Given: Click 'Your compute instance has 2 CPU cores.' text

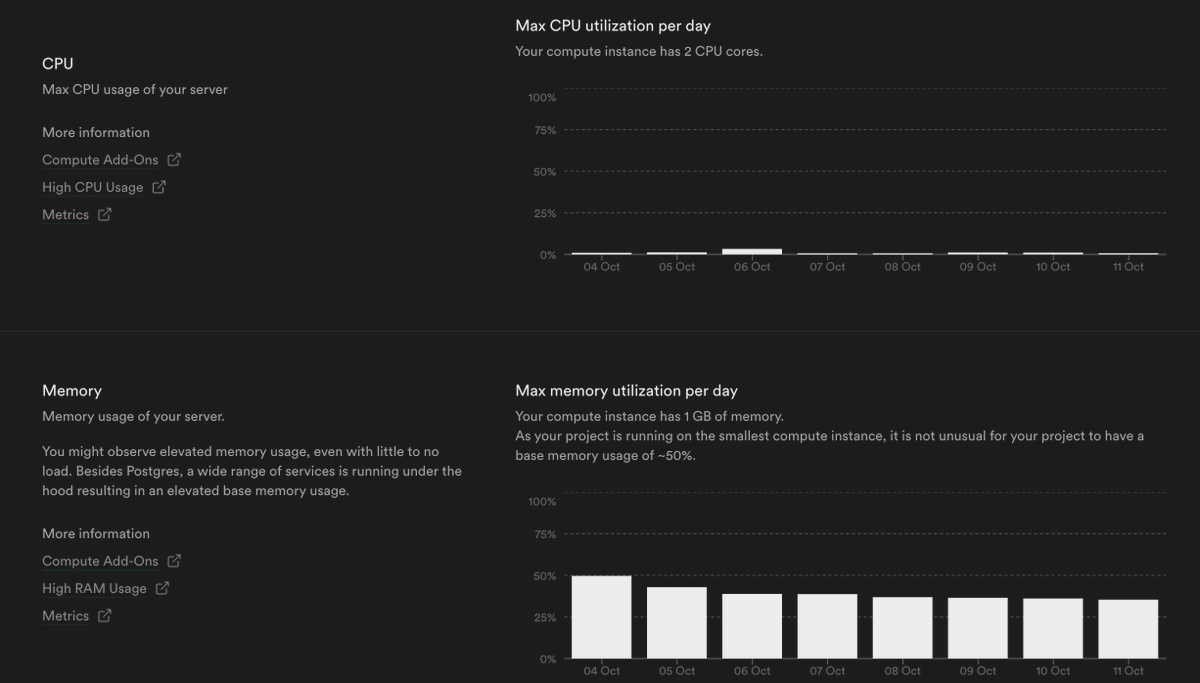Looking at the screenshot, I should [x=639, y=51].
